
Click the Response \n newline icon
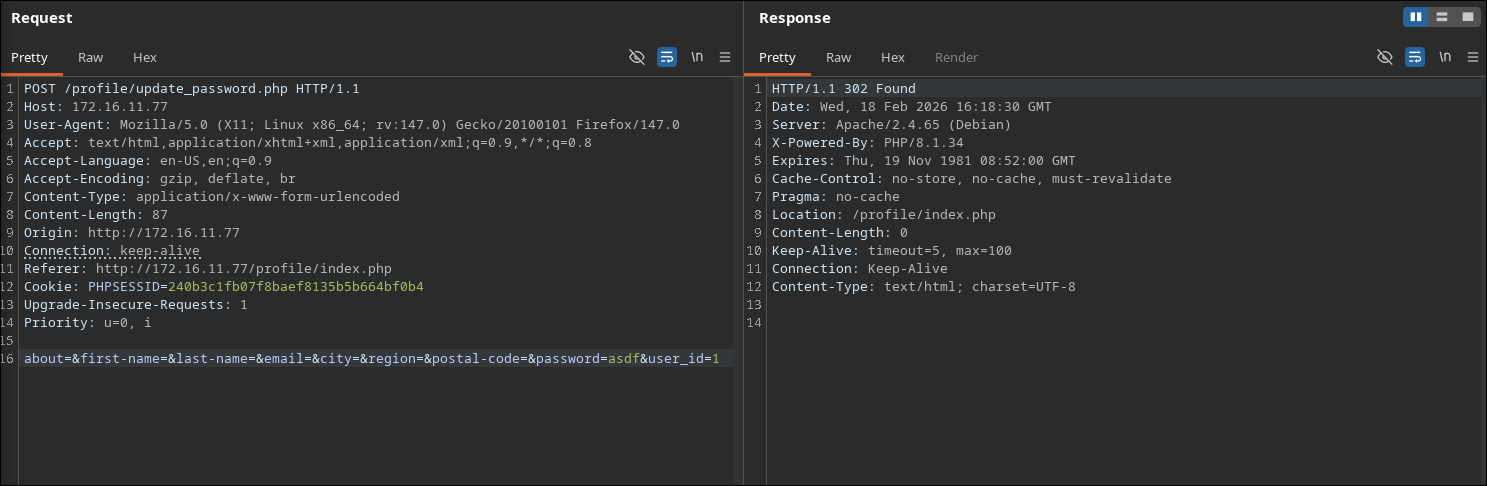[1445, 57]
